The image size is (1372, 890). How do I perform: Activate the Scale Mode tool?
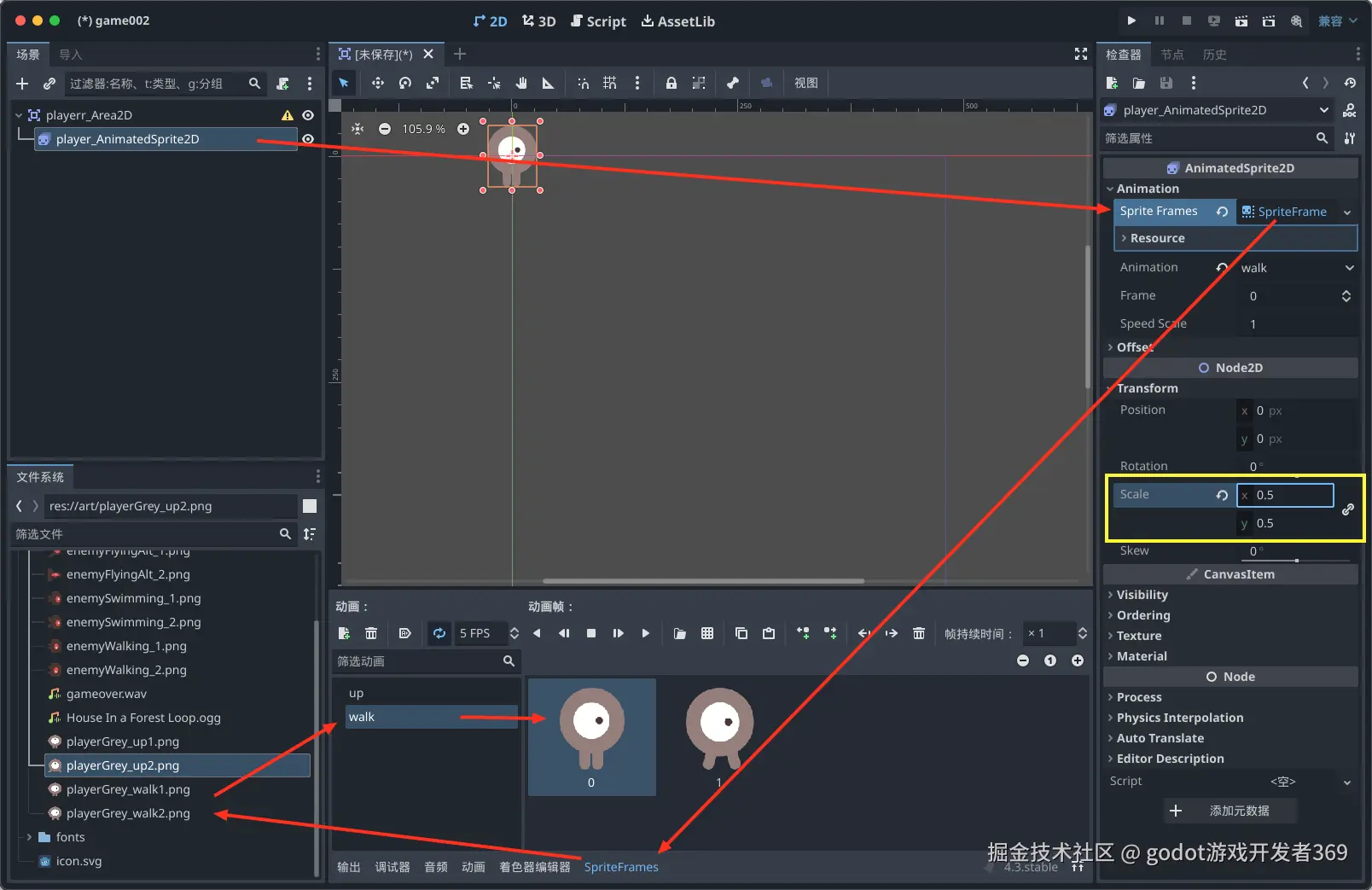(x=433, y=83)
